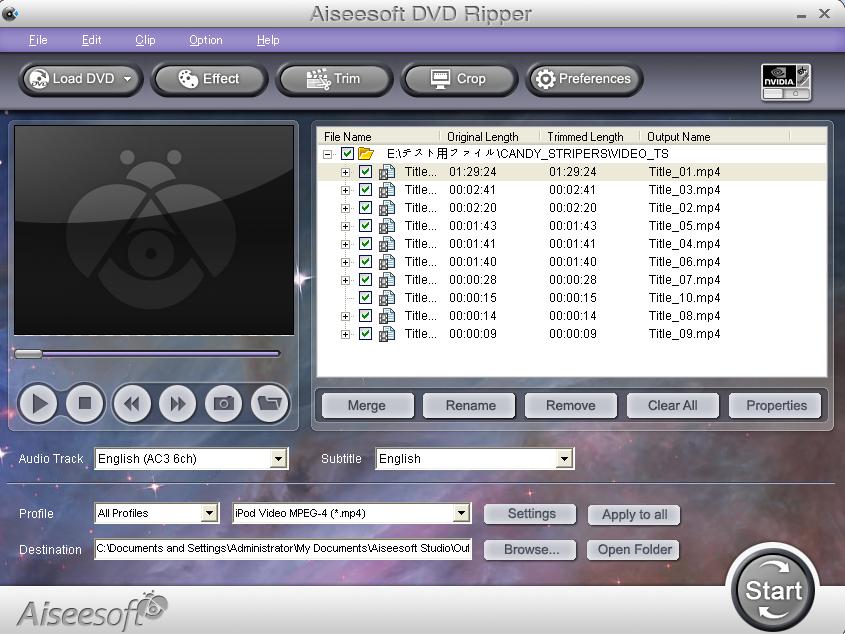Image resolution: width=845 pixels, height=634 pixels.
Task: Open the Properties button
Action: pyautogui.click(x=775, y=405)
